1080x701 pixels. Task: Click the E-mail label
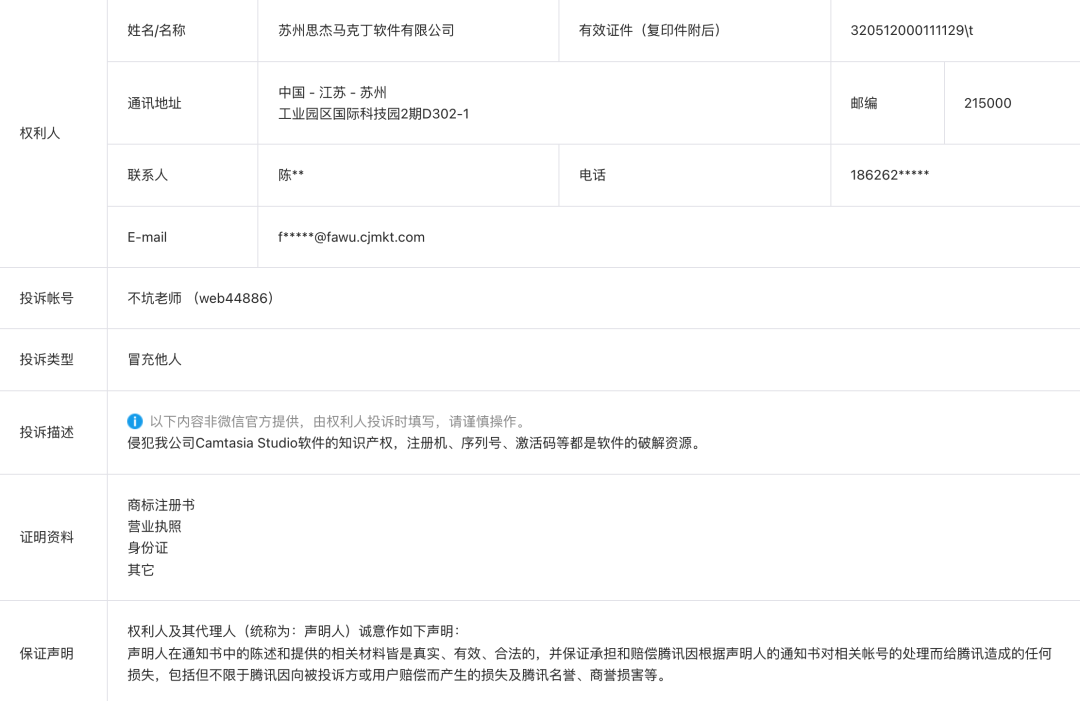click(x=147, y=237)
